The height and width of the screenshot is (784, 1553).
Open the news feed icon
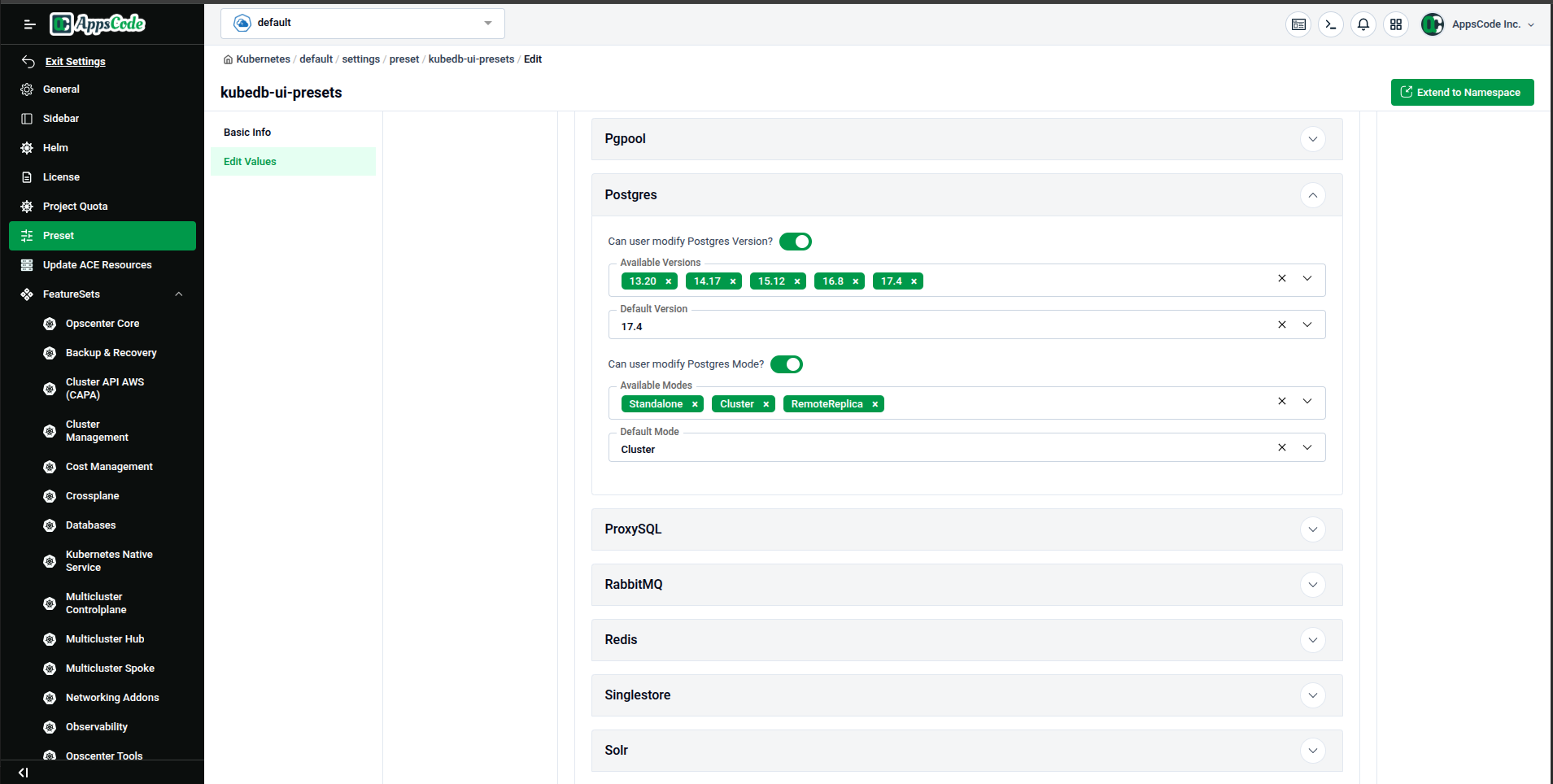pos(1298,24)
